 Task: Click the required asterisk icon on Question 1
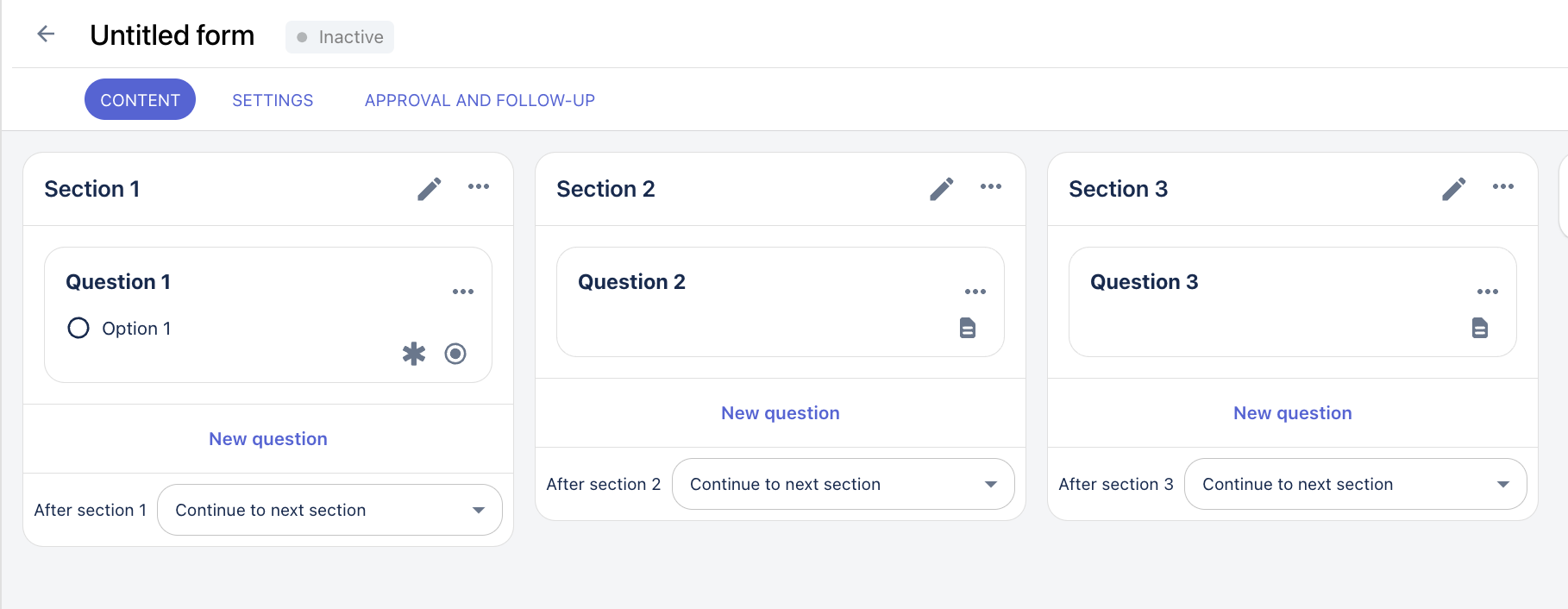414,354
